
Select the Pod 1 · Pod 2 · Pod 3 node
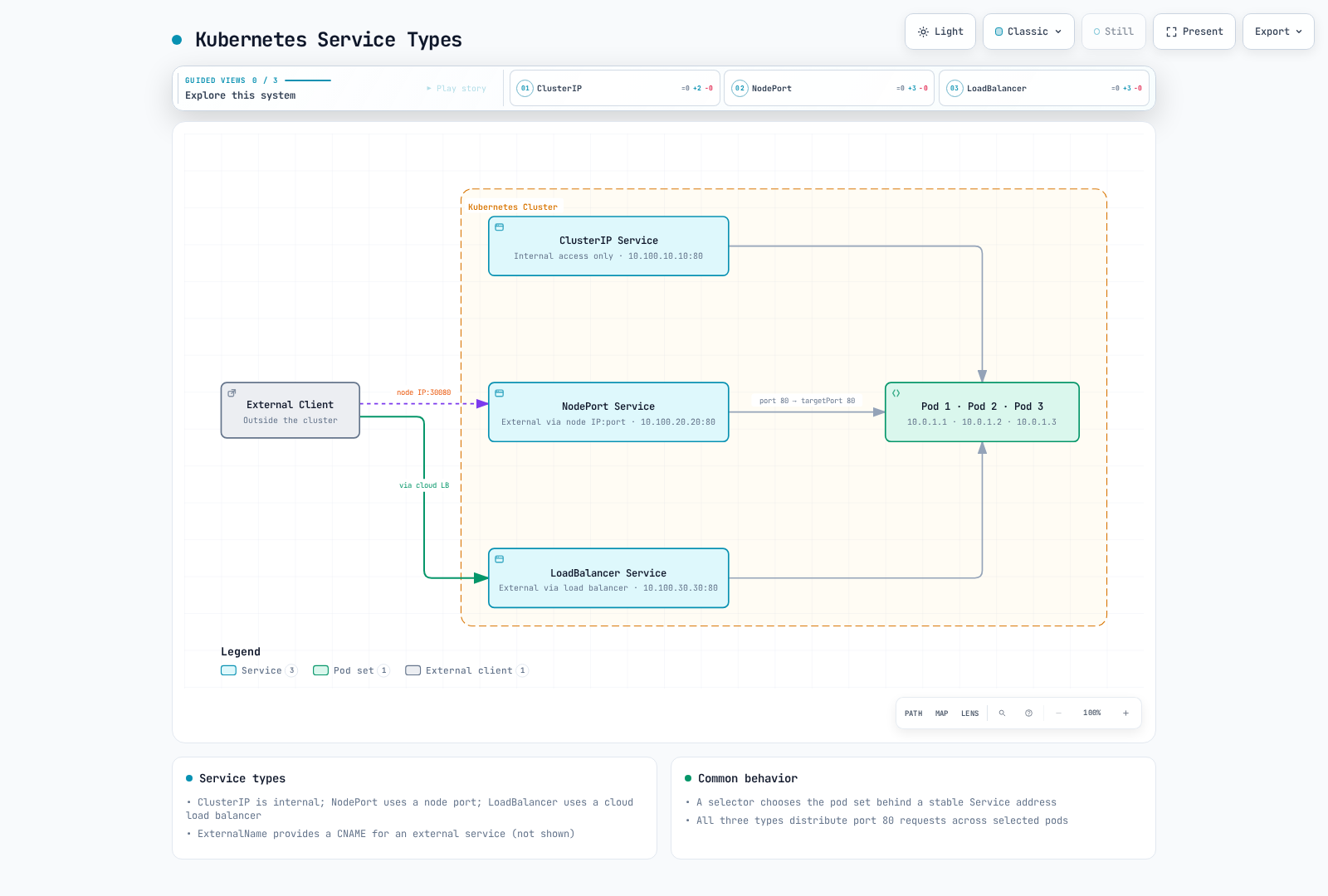pyautogui.click(x=982, y=412)
